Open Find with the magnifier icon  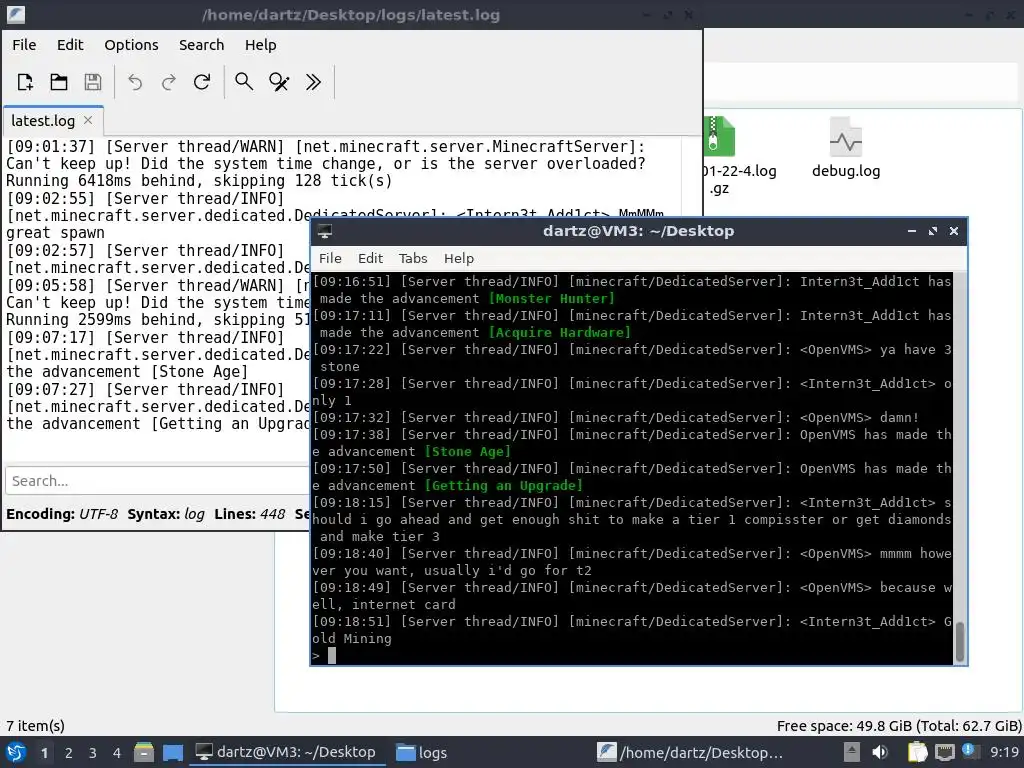[x=244, y=82]
